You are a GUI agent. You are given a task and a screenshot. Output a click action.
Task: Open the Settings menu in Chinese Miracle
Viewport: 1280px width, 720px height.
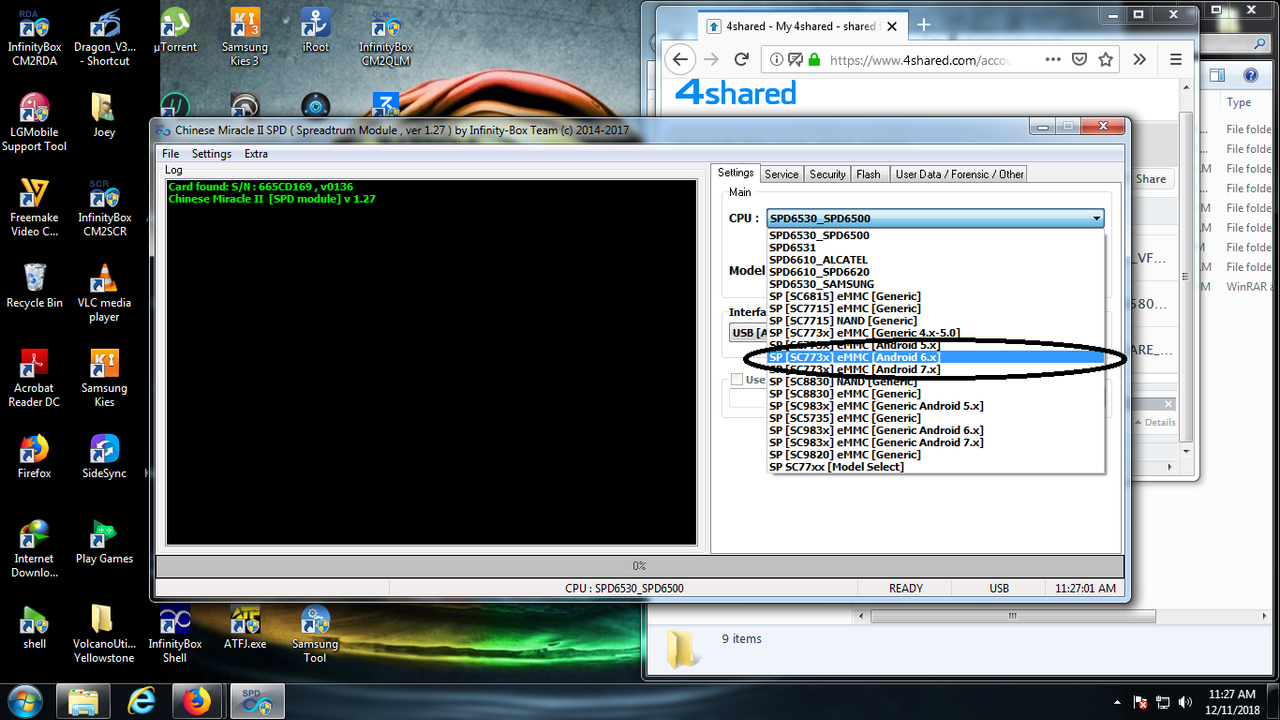(211, 154)
